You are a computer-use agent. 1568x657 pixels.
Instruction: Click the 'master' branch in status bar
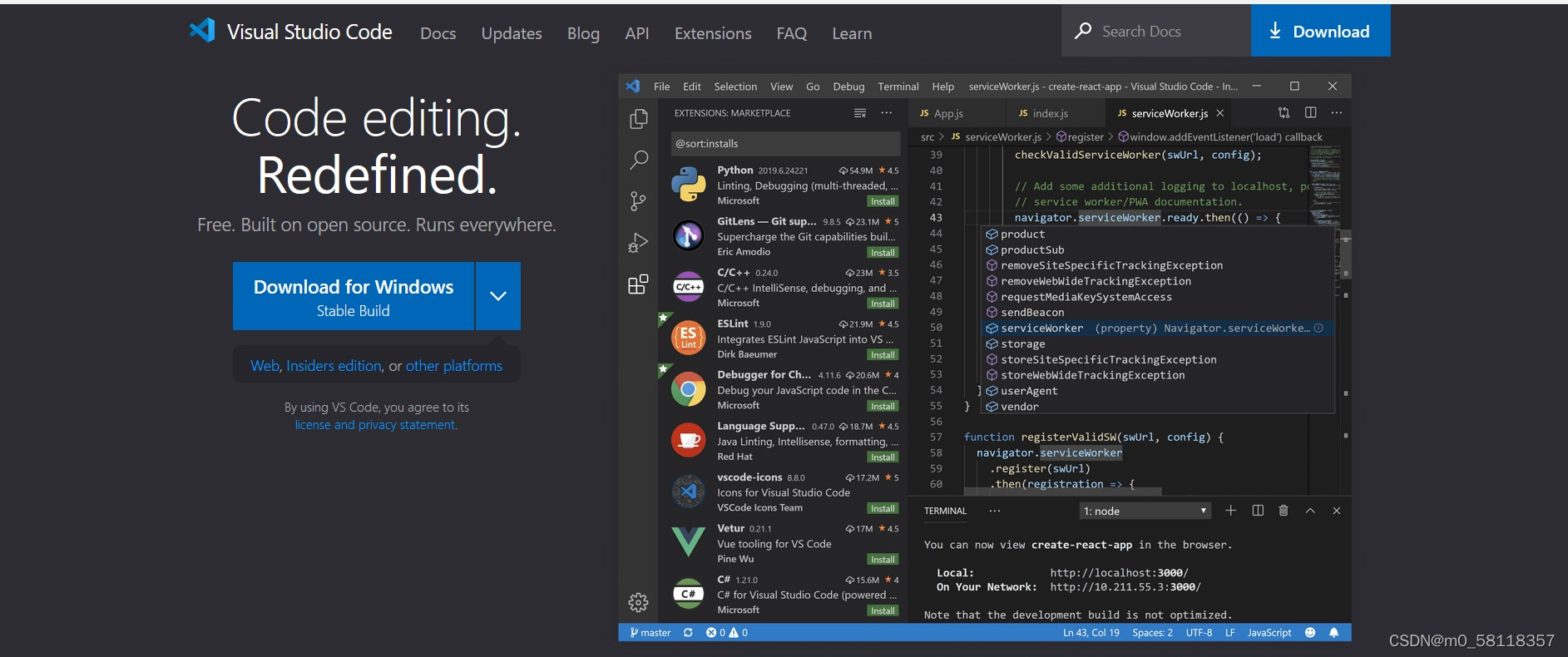click(650, 633)
